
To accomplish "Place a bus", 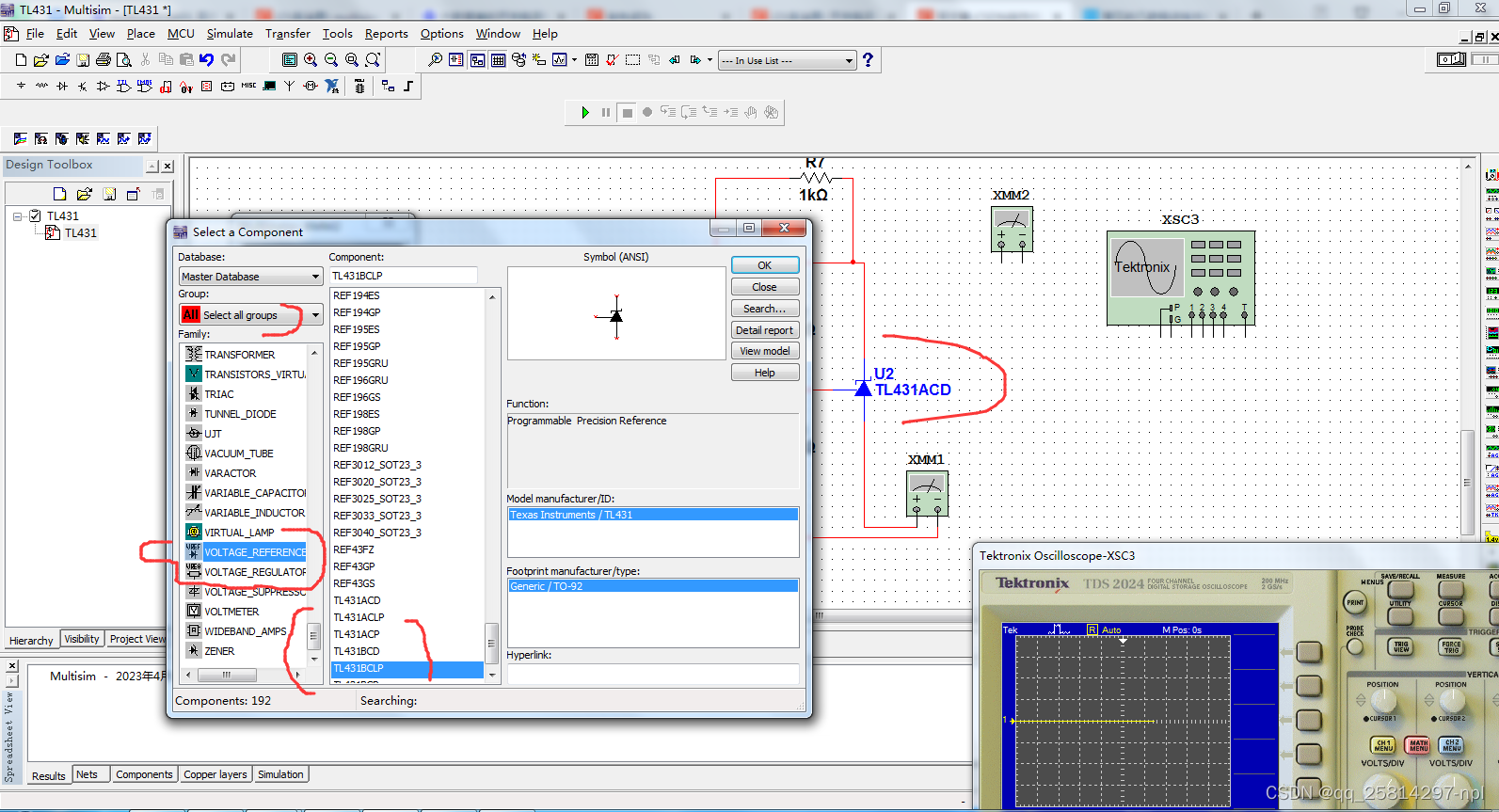I will point(408,86).
